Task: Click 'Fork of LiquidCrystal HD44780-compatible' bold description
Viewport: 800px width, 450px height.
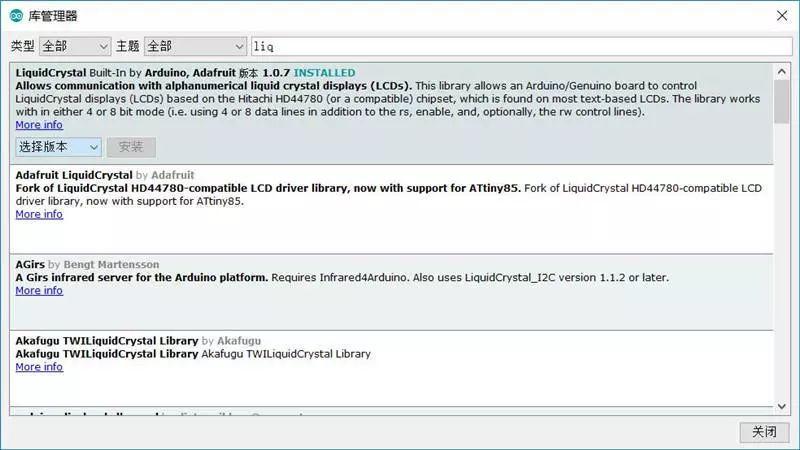Action: point(268,188)
